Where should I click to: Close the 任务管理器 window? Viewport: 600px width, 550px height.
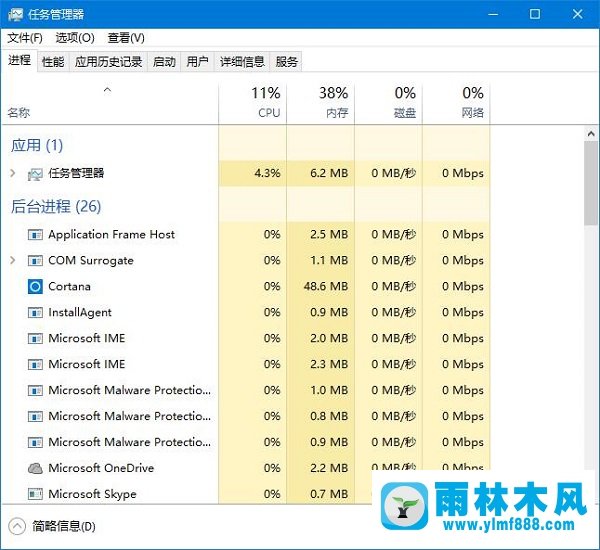tap(577, 14)
